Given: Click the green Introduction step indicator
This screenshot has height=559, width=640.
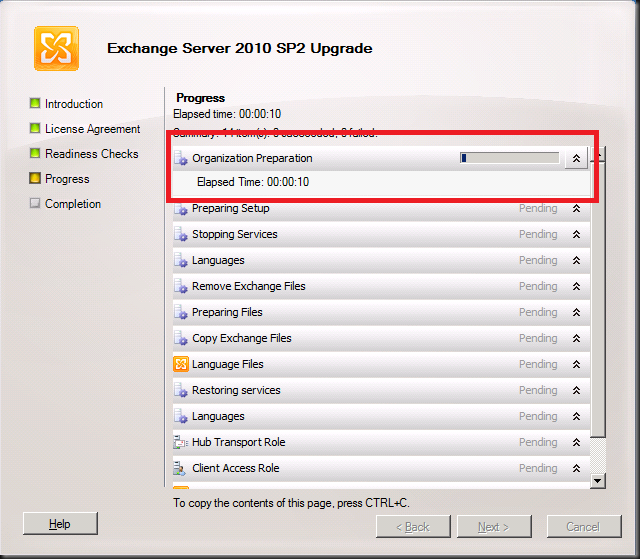Looking at the screenshot, I should 35,103.
